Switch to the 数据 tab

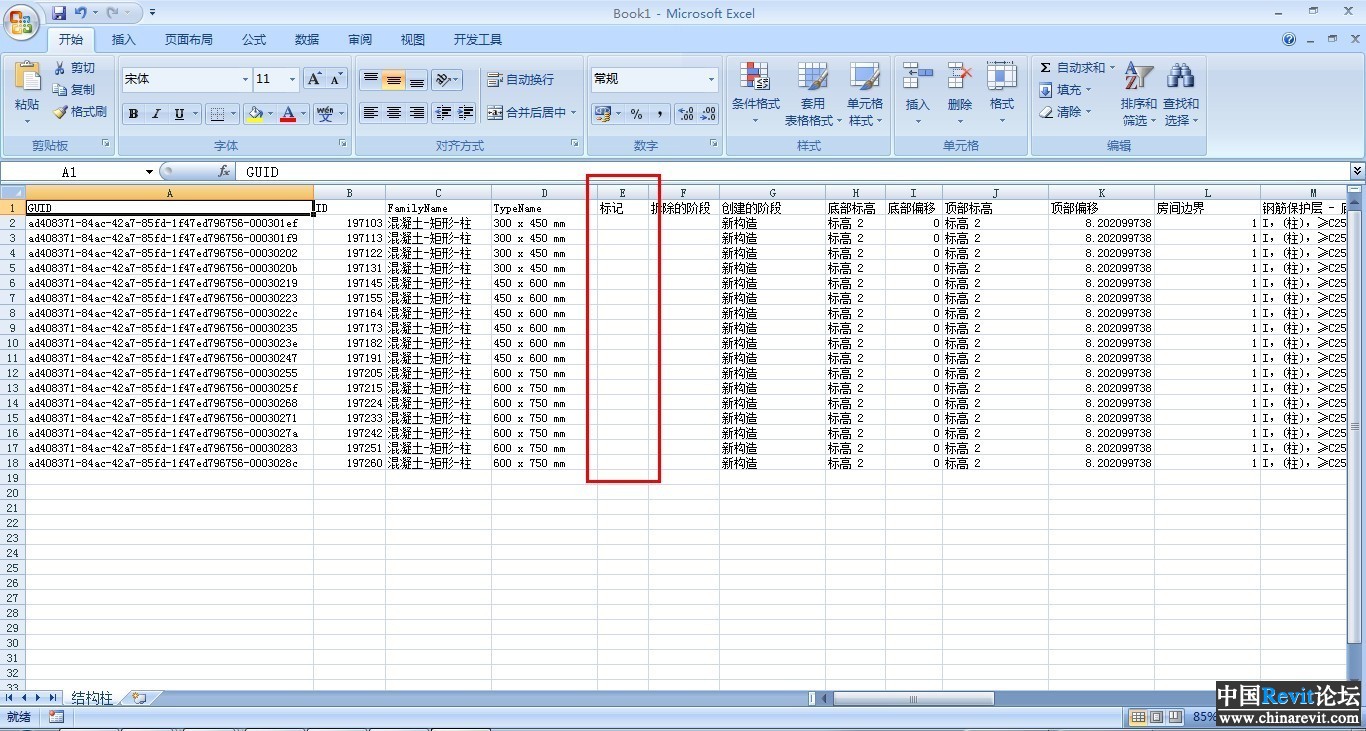click(307, 40)
